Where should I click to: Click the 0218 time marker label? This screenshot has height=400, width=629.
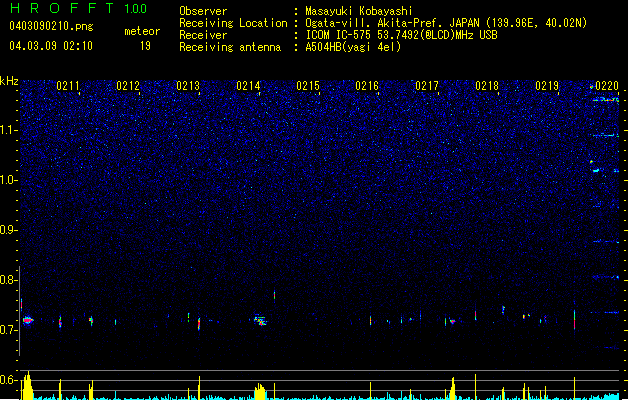tap(487, 86)
